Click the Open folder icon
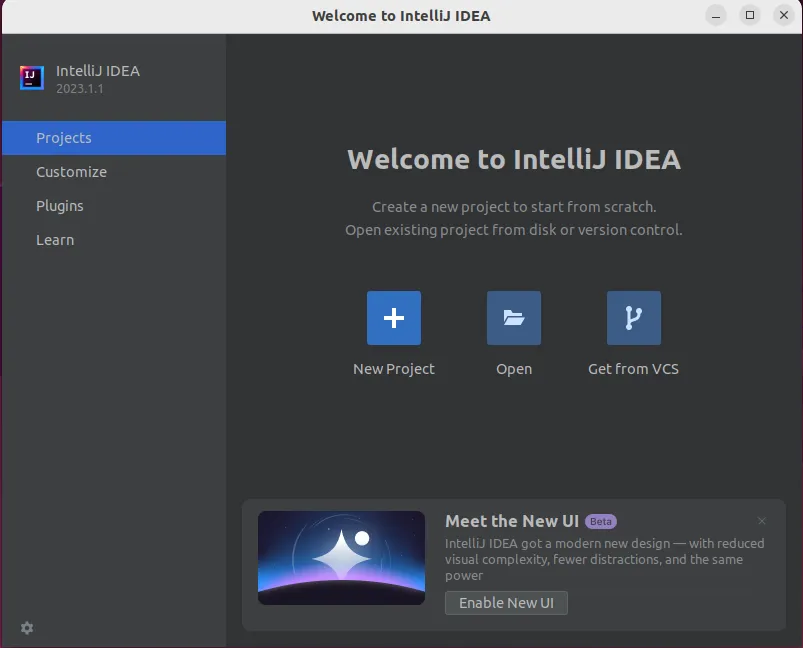The height and width of the screenshot is (648, 803). [x=514, y=318]
